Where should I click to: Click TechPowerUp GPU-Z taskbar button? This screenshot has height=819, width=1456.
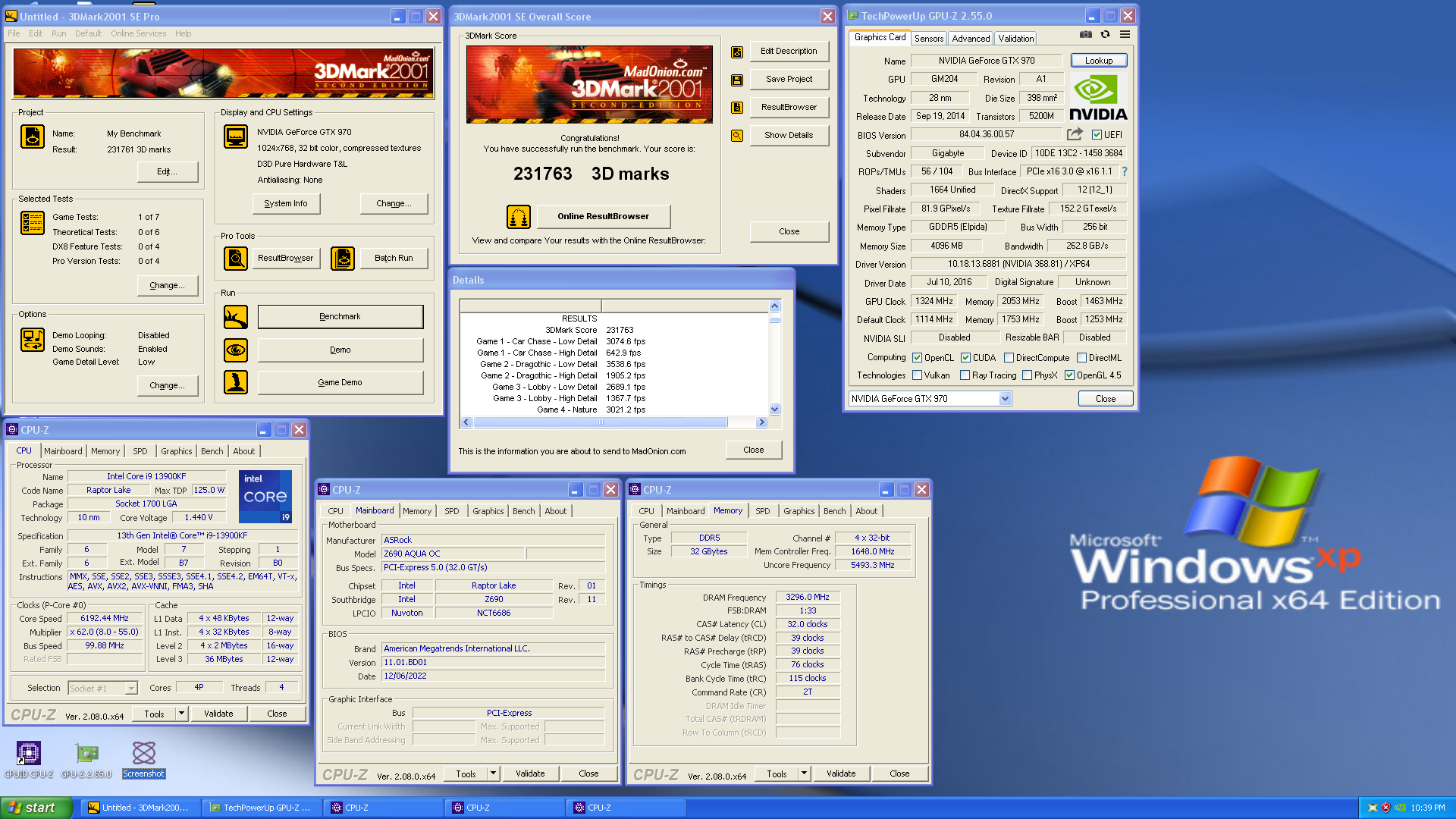point(262,808)
